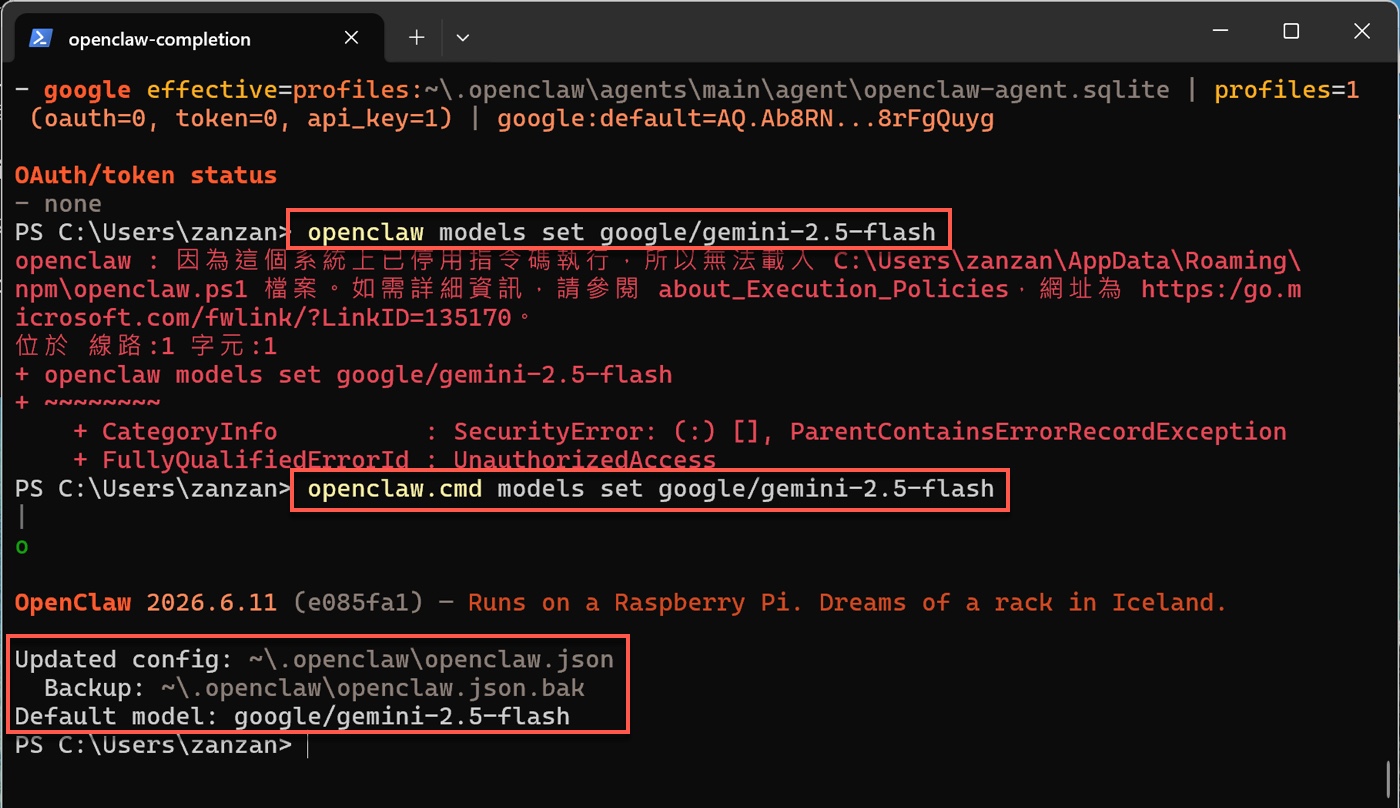Click the first "openclaw models set" command
The width and height of the screenshot is (1400, 808).
click(x=621, y=233)
